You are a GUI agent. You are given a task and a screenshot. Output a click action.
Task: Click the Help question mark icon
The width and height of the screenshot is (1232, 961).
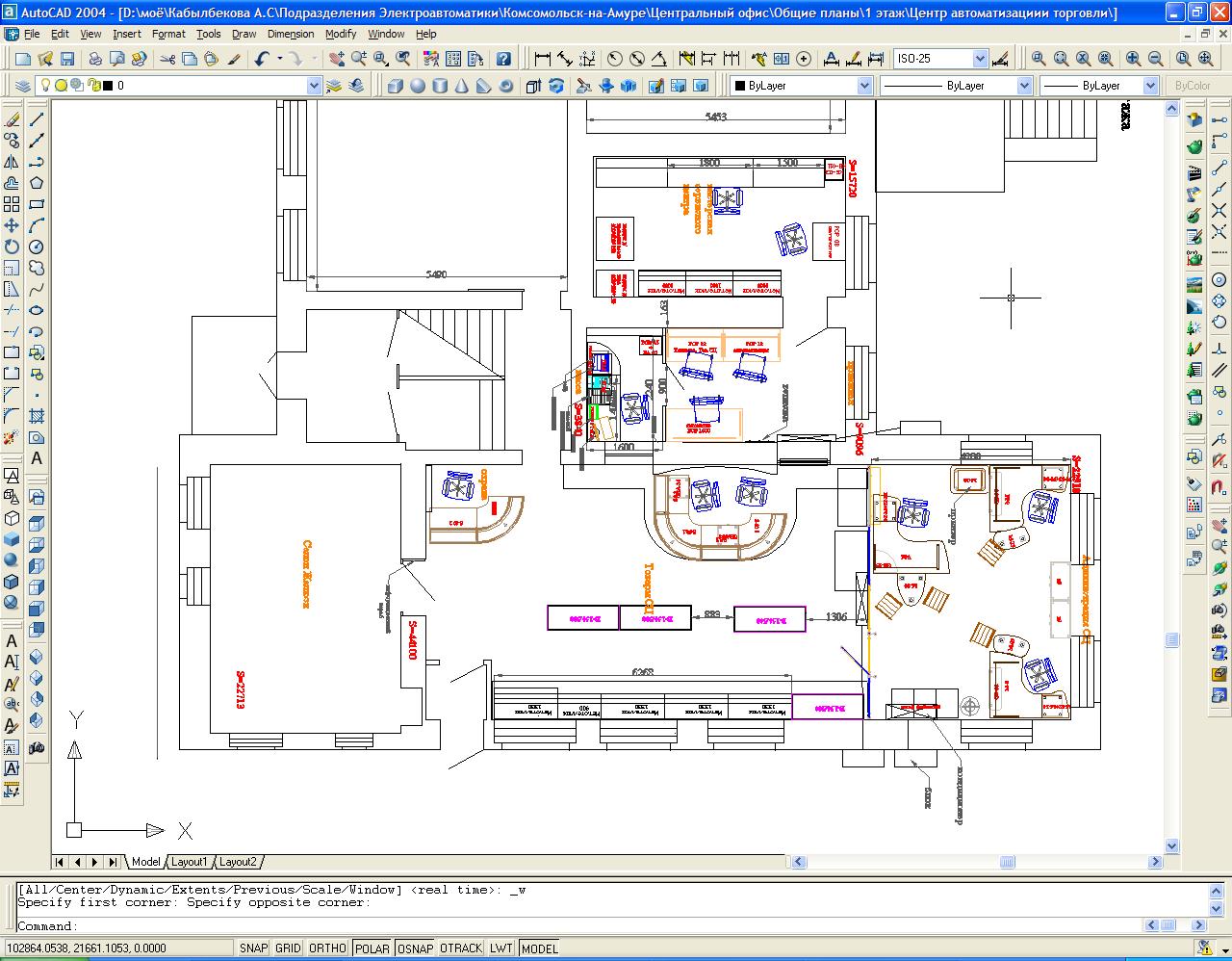503,59
